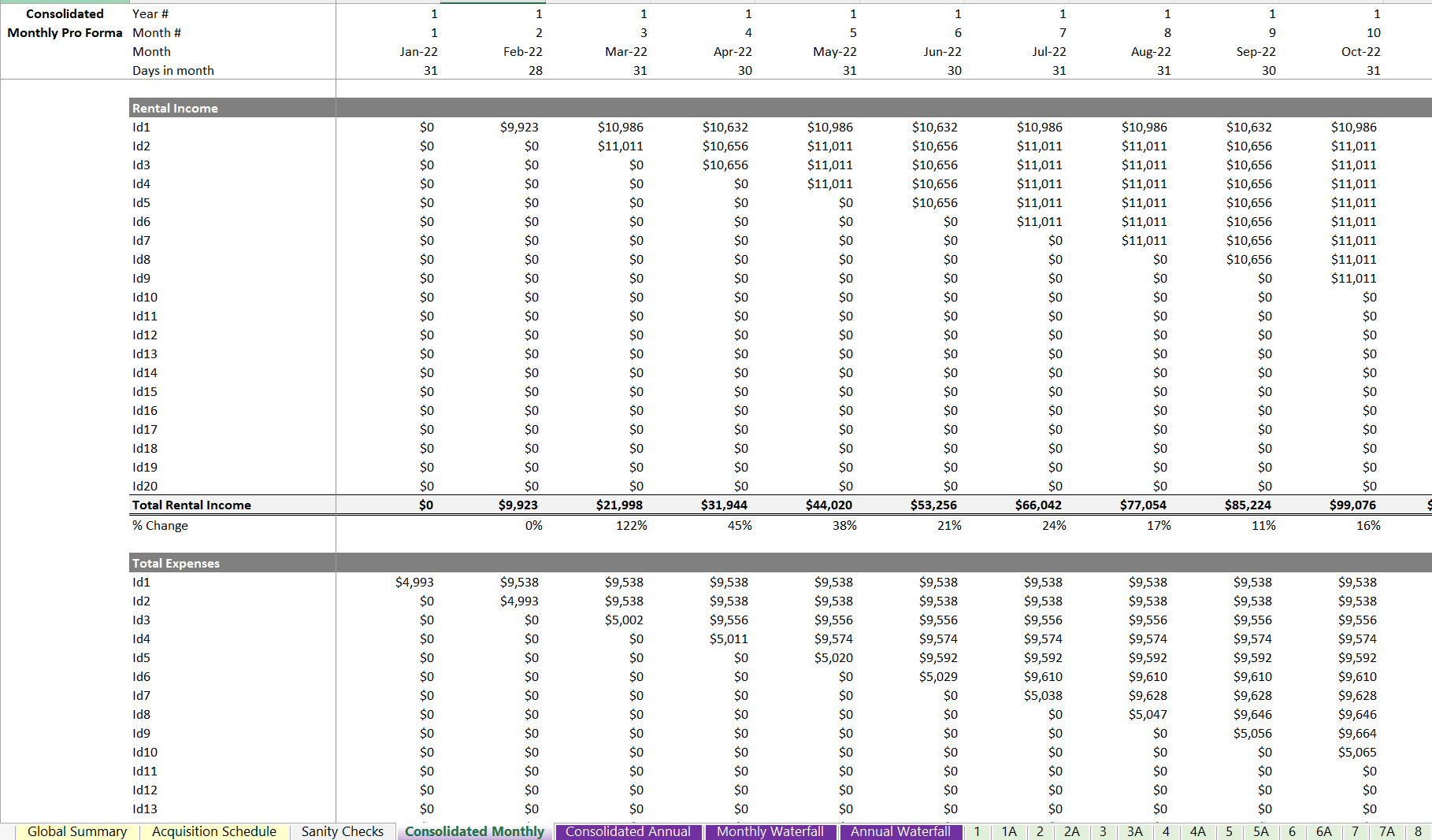Open the Monthly Waterfall sheet tab

[770, 831]
